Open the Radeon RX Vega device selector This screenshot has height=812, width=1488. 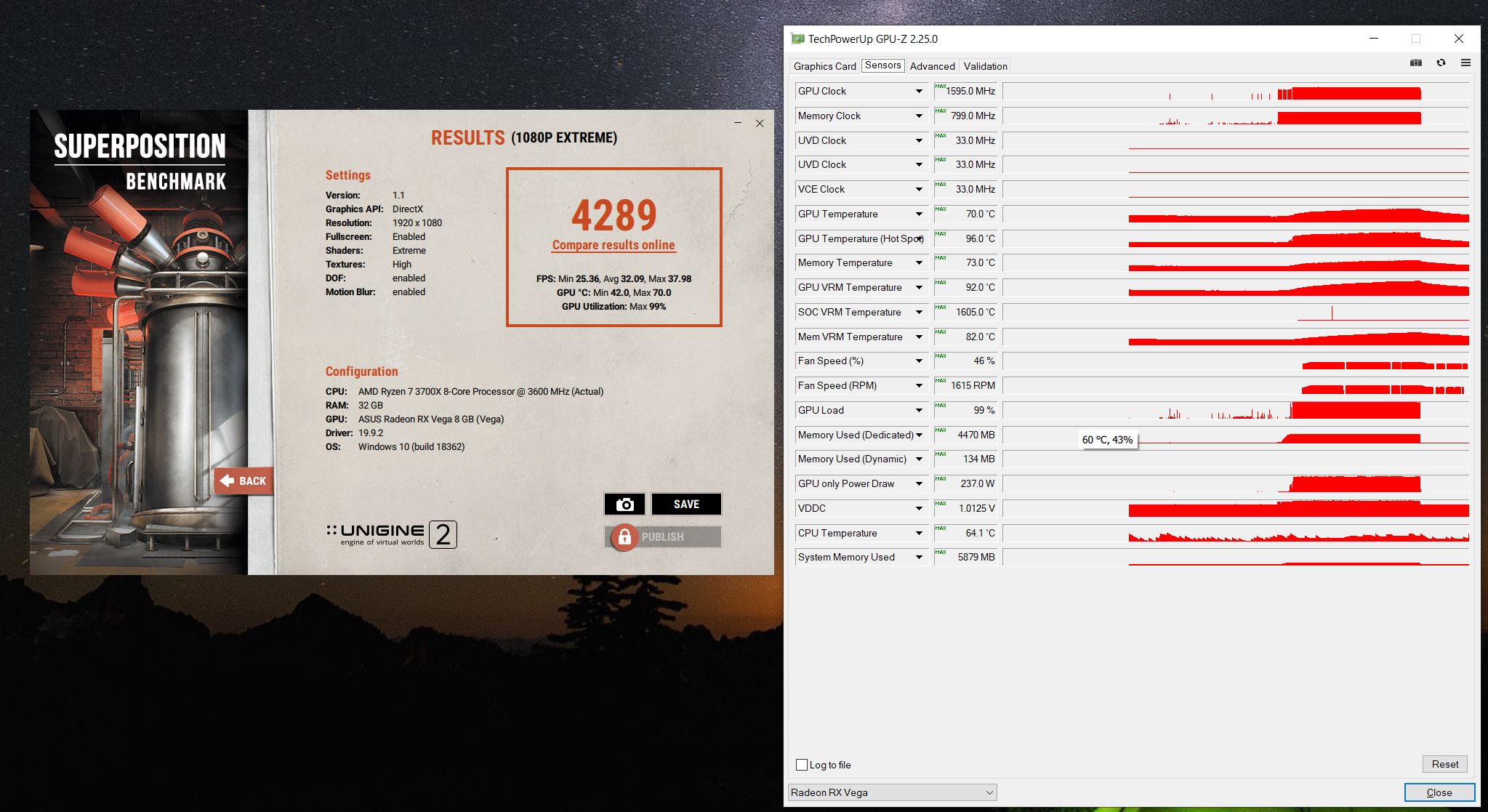pyautogui.click(x=892, y=792)
